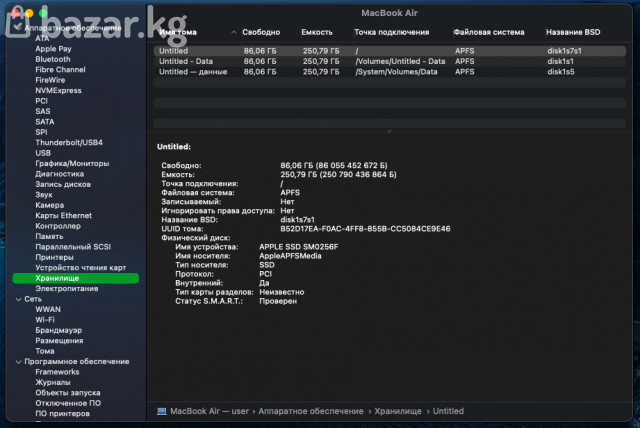The width and height of the screenshot is (640, 428).
Task: Sort volumes by the Свободно column
Action: click(262, 33)
